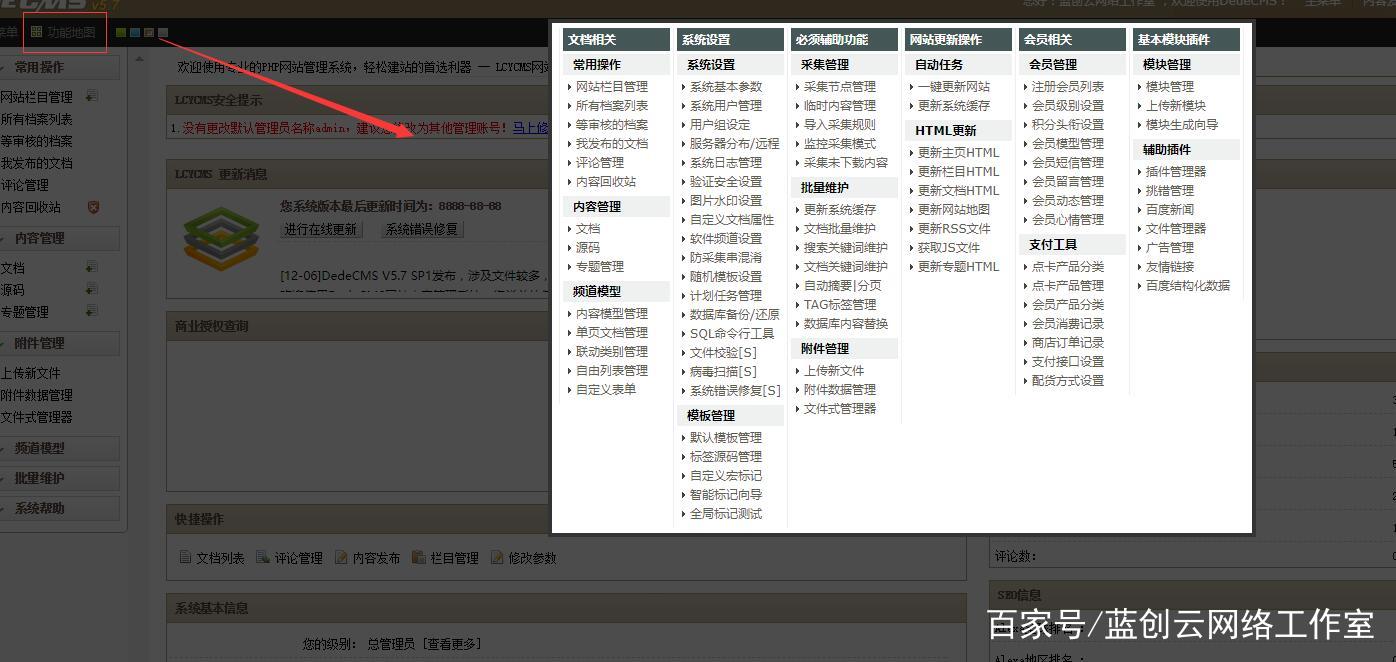Open 验证安全设置 in the function map
Screen dimensions: 1396x662
(x=725, y=182)
